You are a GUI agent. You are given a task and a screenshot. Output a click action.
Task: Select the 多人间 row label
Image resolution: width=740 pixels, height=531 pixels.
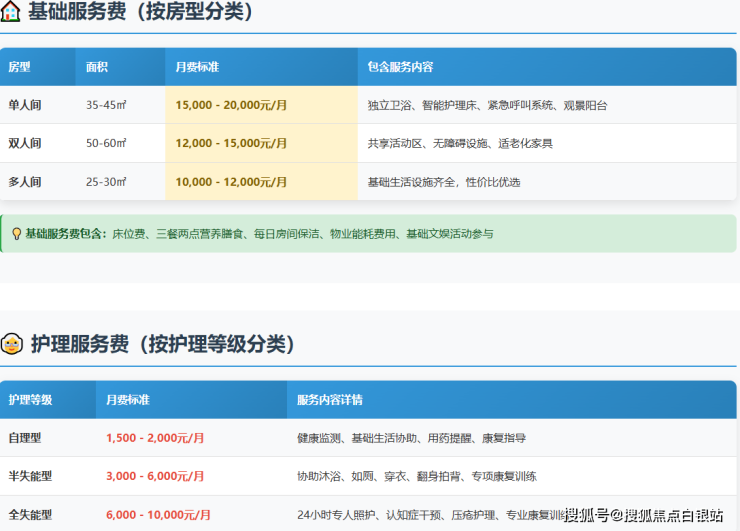[25, 182]
